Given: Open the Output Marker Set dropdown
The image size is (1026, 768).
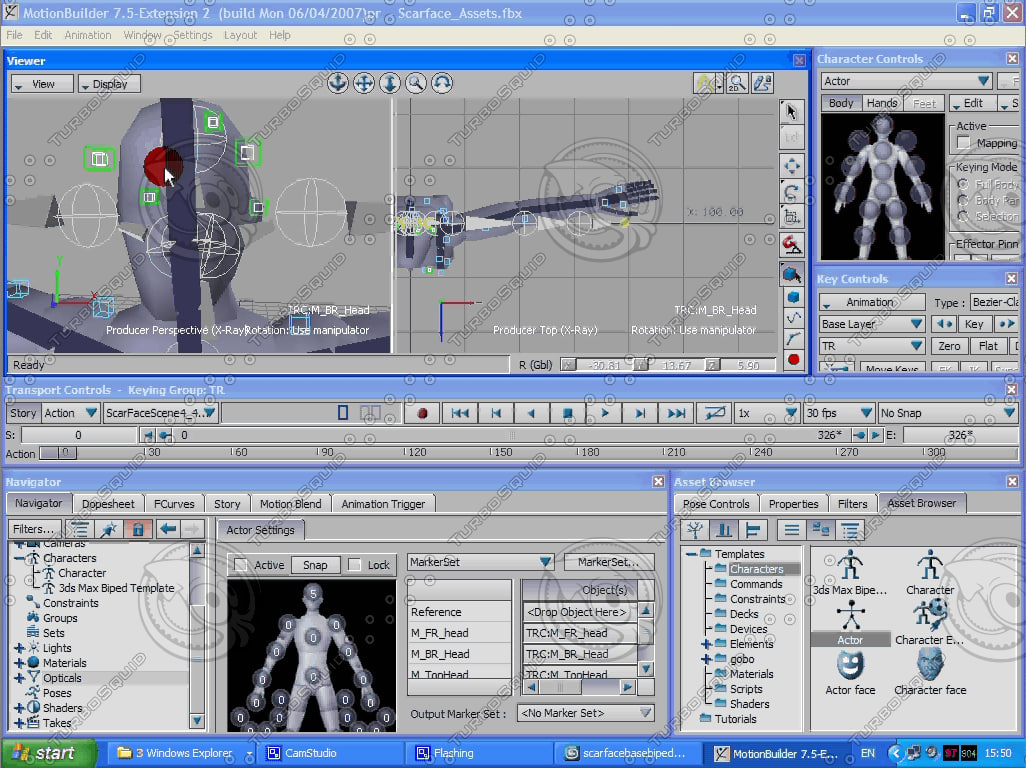Looking at the screenshot, I should 586,713.
